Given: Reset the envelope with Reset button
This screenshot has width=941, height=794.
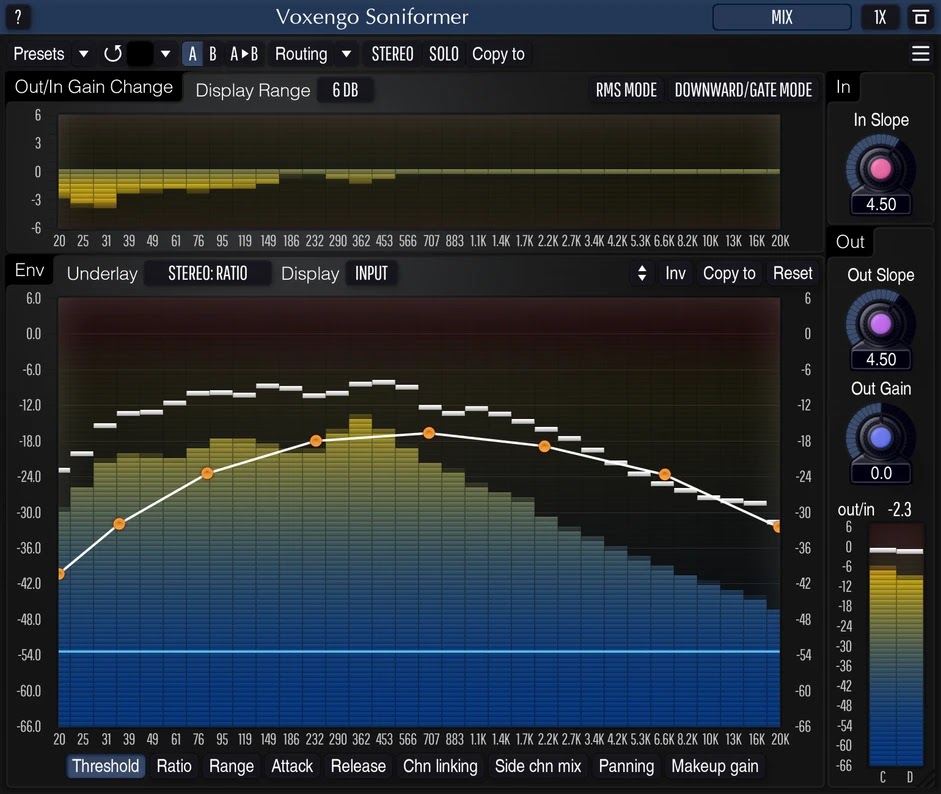Looking at the screenshot, I should (x=792, y=273).
